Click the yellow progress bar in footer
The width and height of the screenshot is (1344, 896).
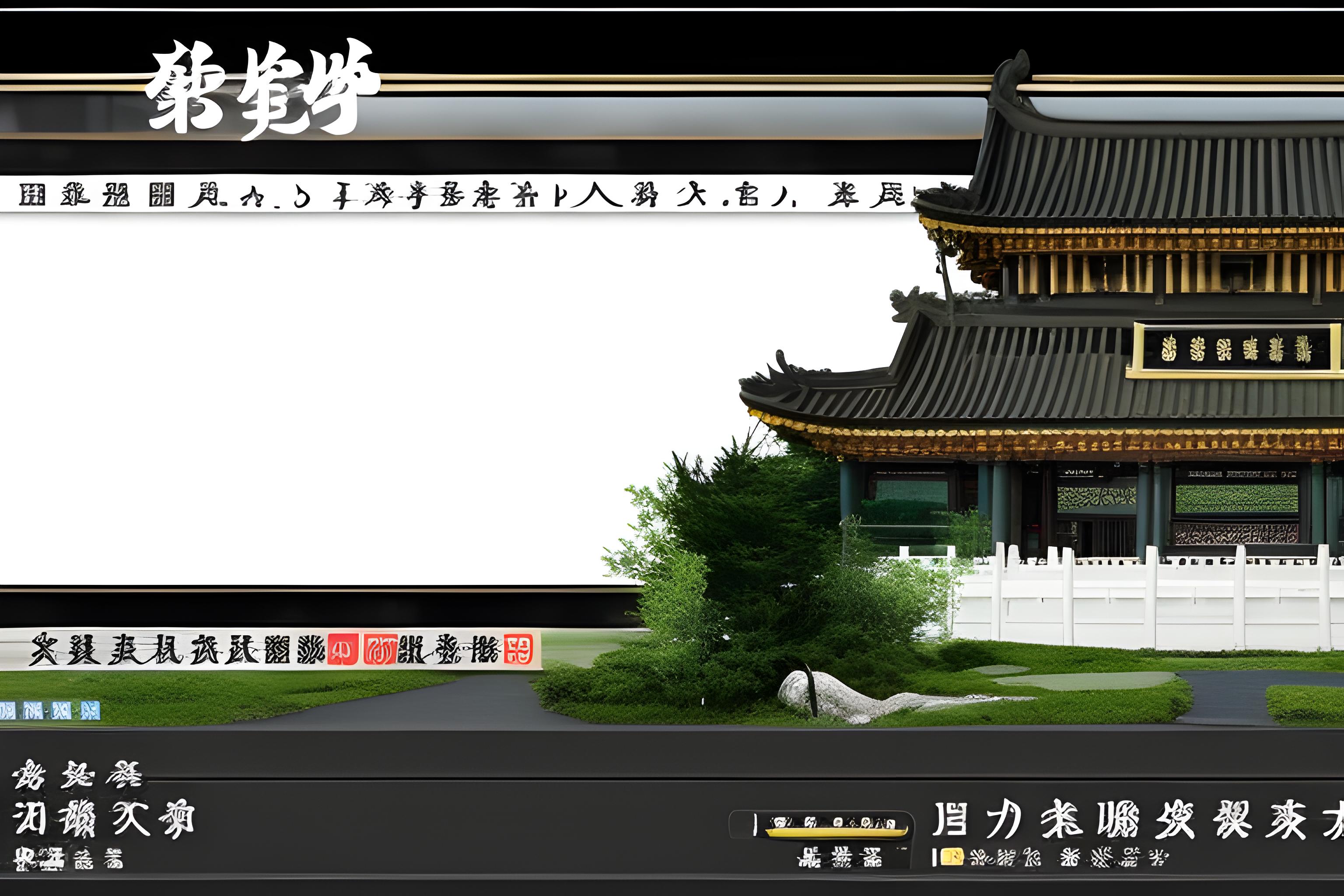[x=836, y=832]
